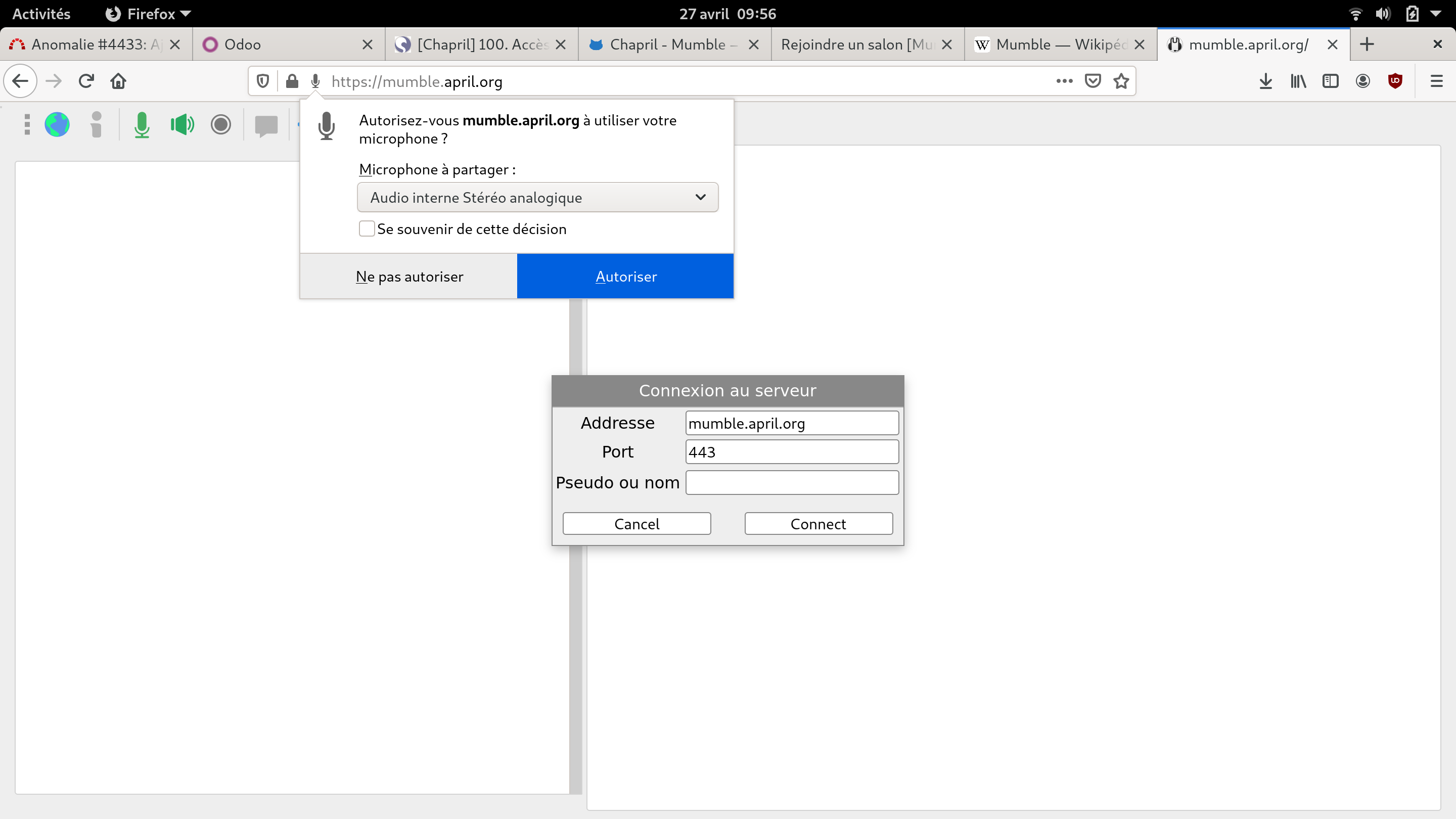
Task: Focus the 'Pseudo ou nom' input field
Action: click(792, 483)
